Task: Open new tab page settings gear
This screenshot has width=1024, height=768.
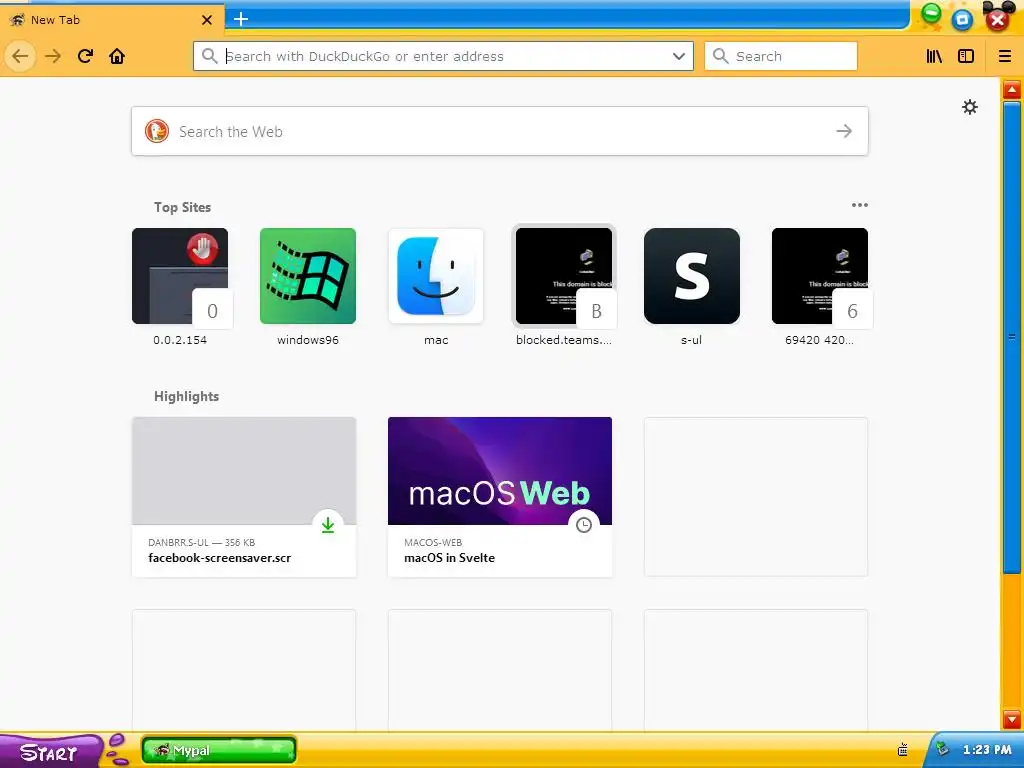Action: (x=970, y=107)
